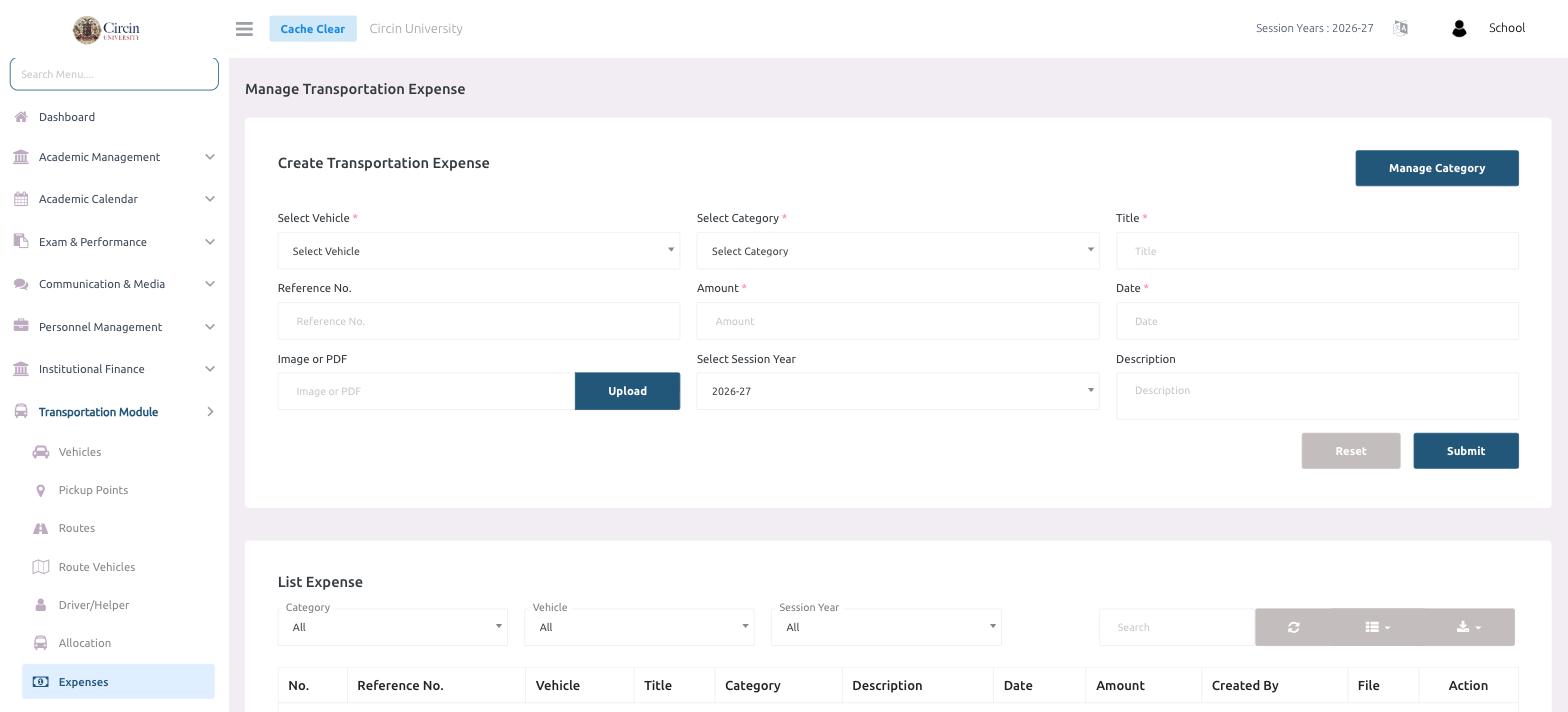The height and width of the screenshot is (712, 1568).
Task: Open the Session Year filter dropdown
Action: point(887,627)
